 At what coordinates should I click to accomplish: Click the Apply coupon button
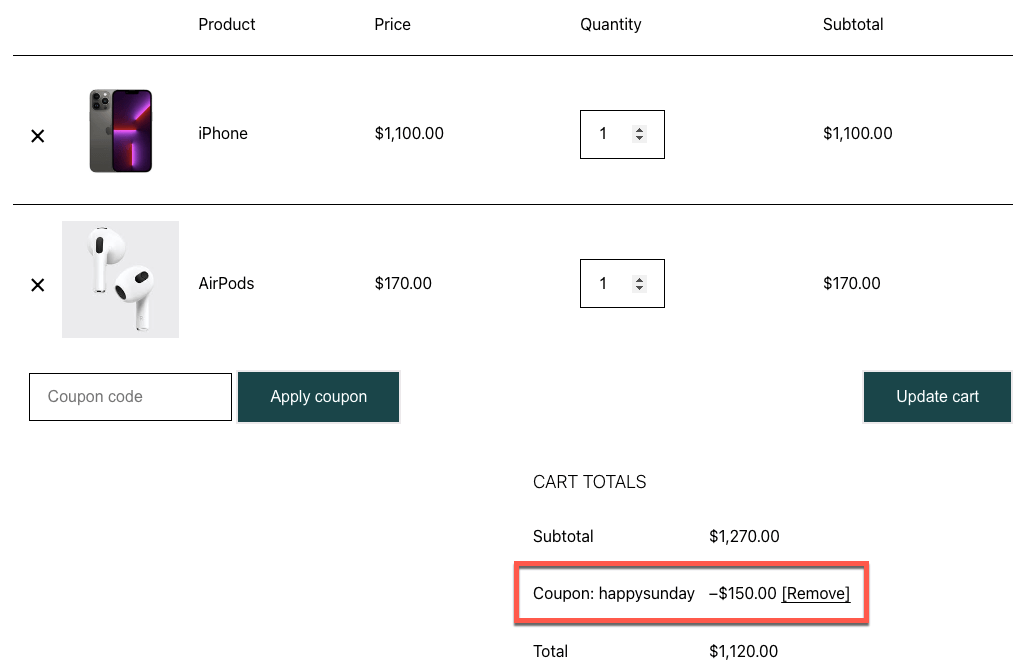coord(318,396)
